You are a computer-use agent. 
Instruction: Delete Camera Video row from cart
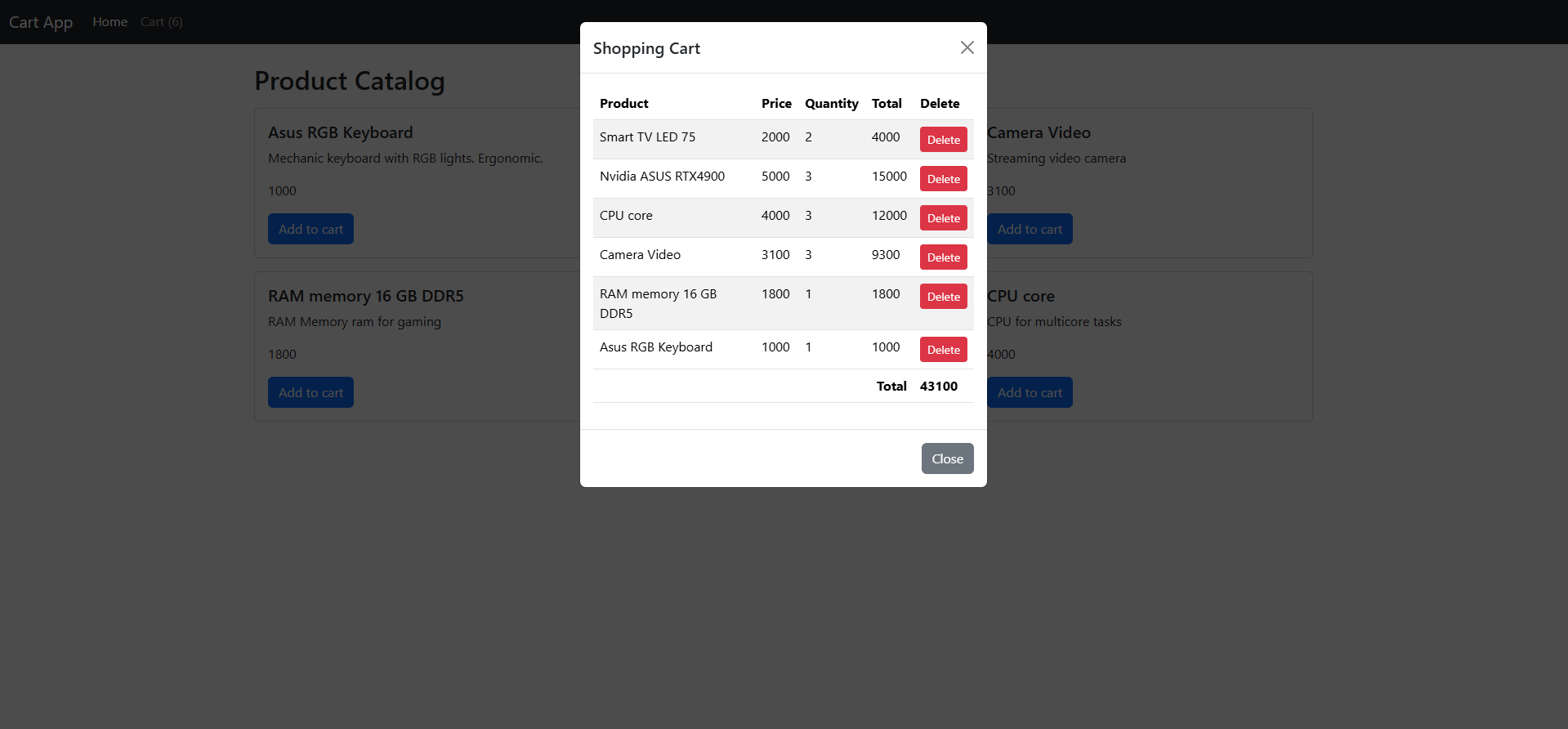click(x=943, y=257)
